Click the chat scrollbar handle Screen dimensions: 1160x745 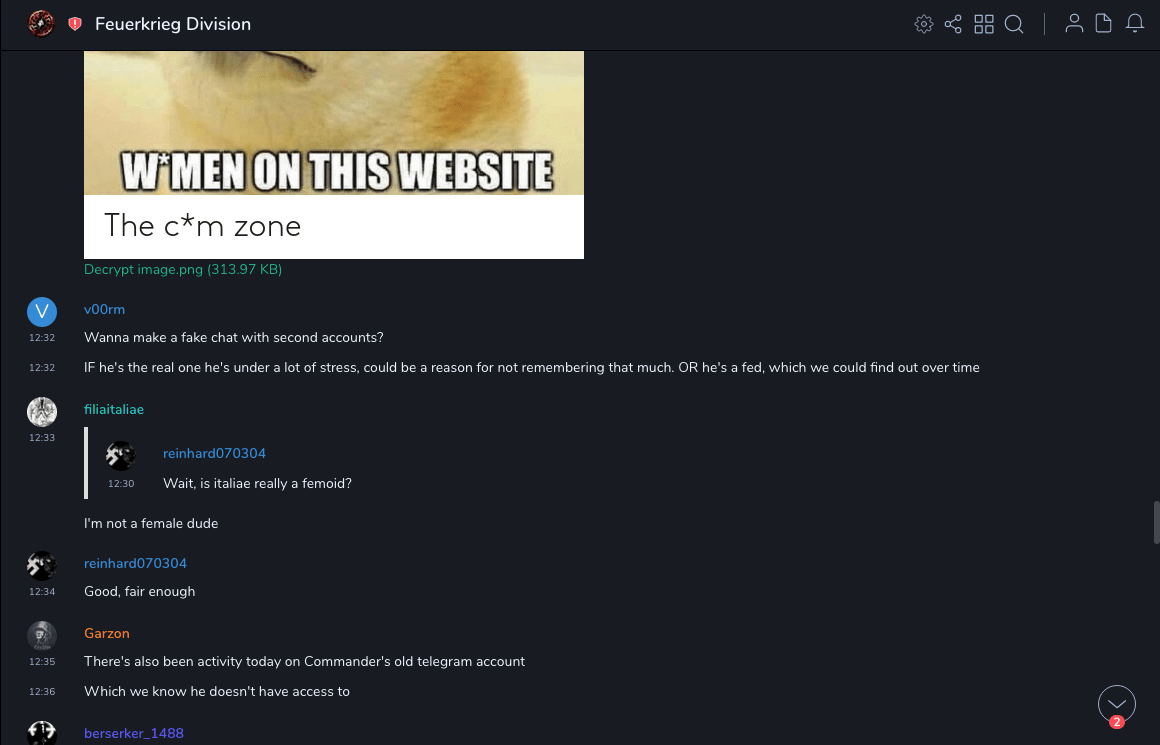[x=1156, y=522]
